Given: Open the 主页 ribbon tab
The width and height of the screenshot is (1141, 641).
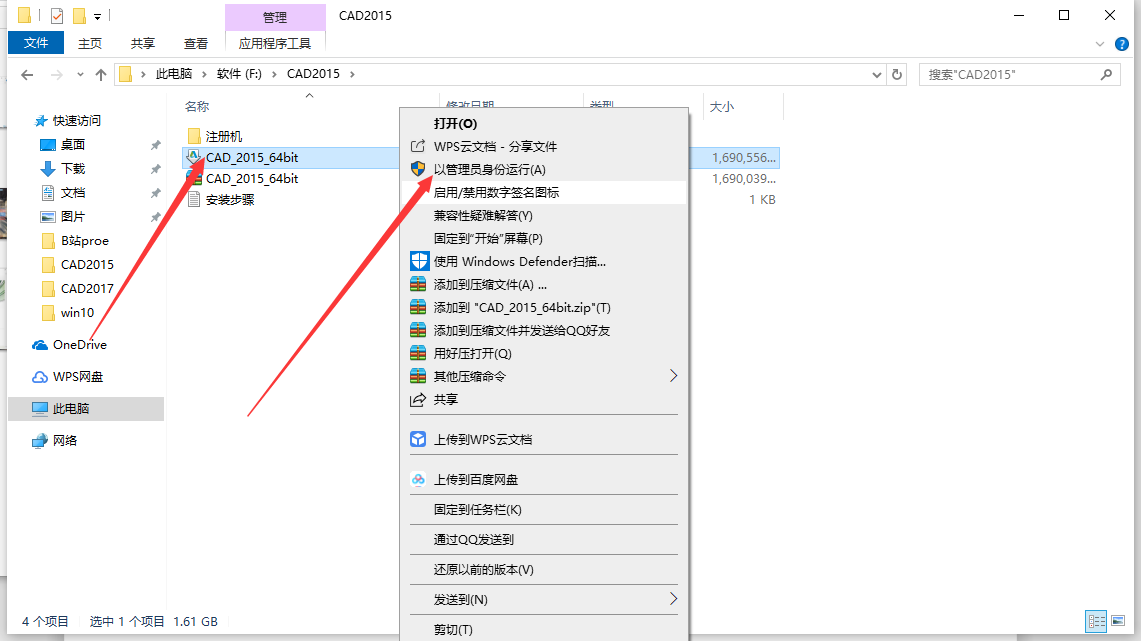Looking at the screenshot, I should (x=90, y=44).
